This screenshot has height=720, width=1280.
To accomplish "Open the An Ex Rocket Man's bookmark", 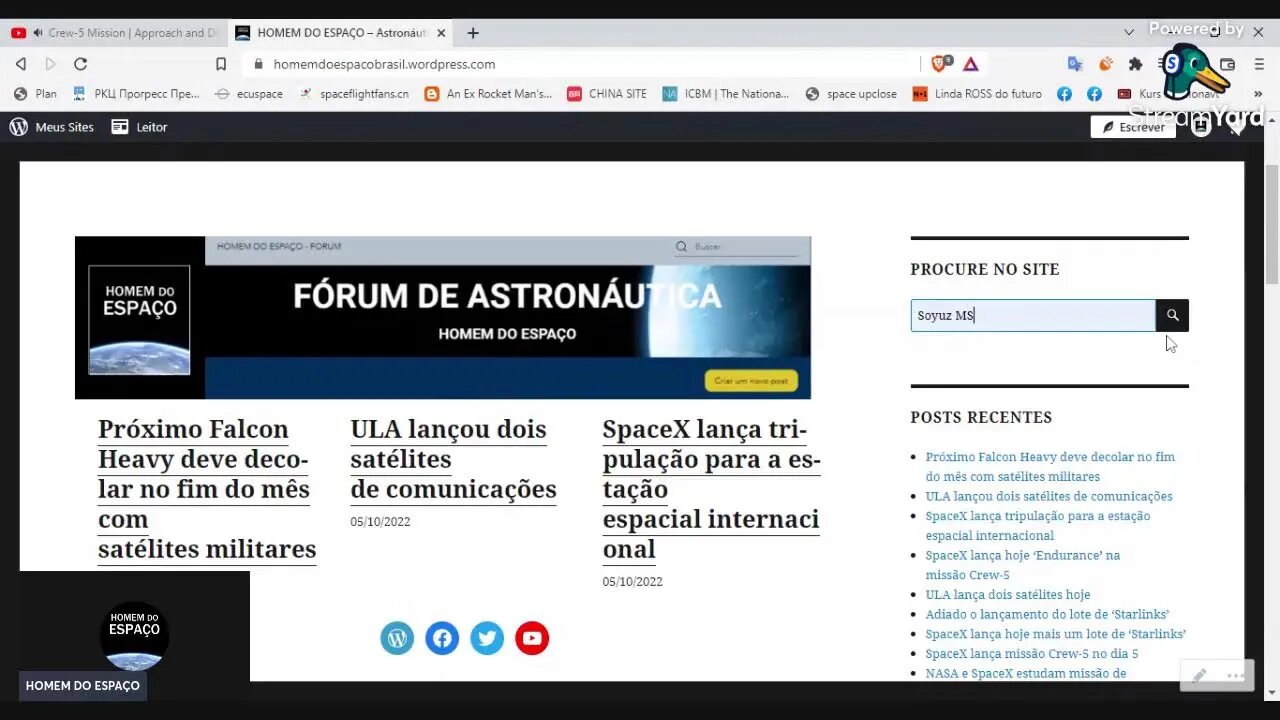I will coord(488,94).
